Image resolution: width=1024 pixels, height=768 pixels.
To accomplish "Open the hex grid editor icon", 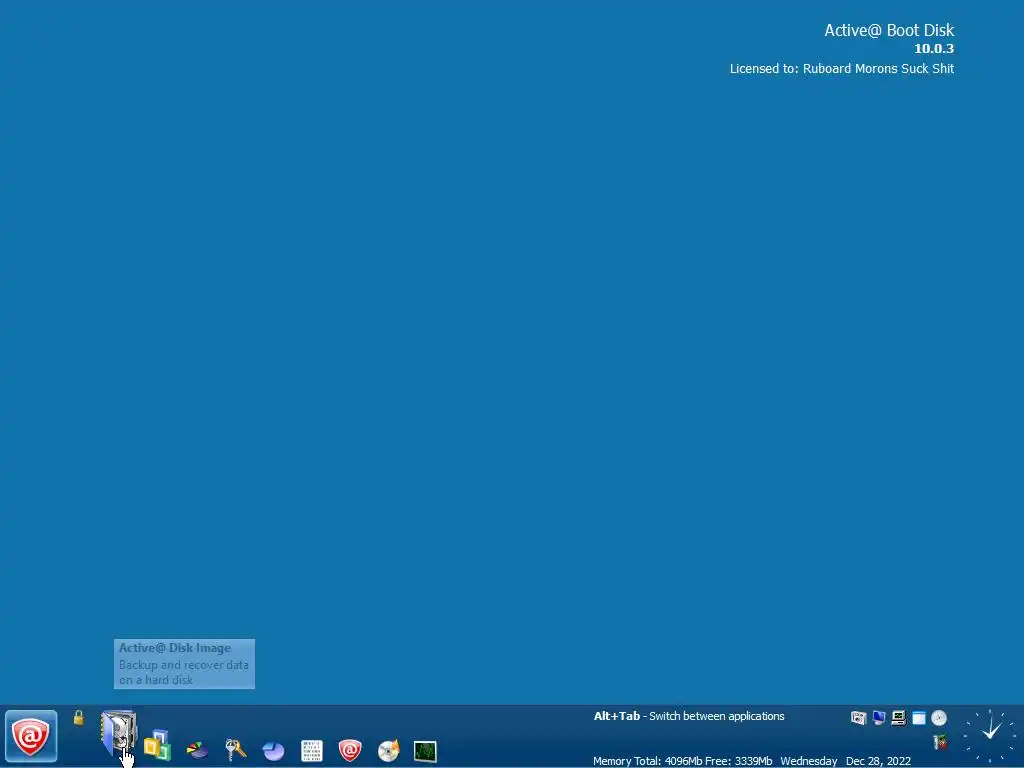I will (x=312, y=751).
